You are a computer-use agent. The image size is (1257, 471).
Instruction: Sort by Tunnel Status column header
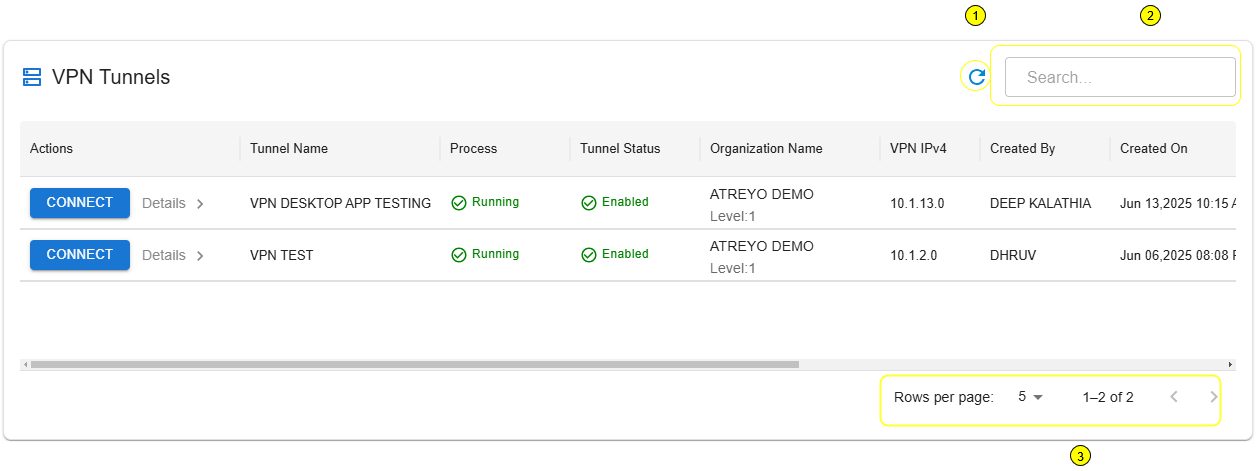[620, 149]
